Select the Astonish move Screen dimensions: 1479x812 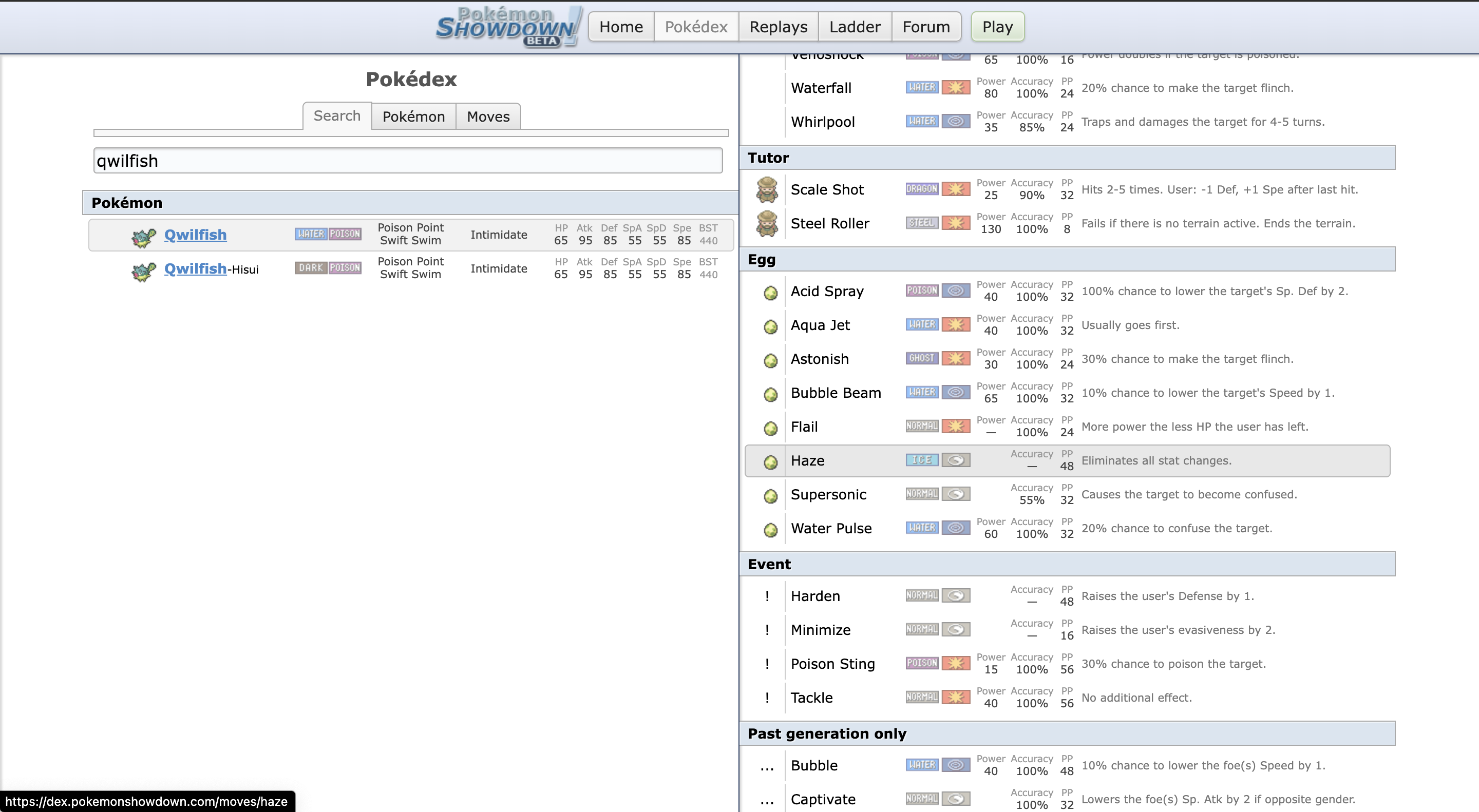(1067, 359)
